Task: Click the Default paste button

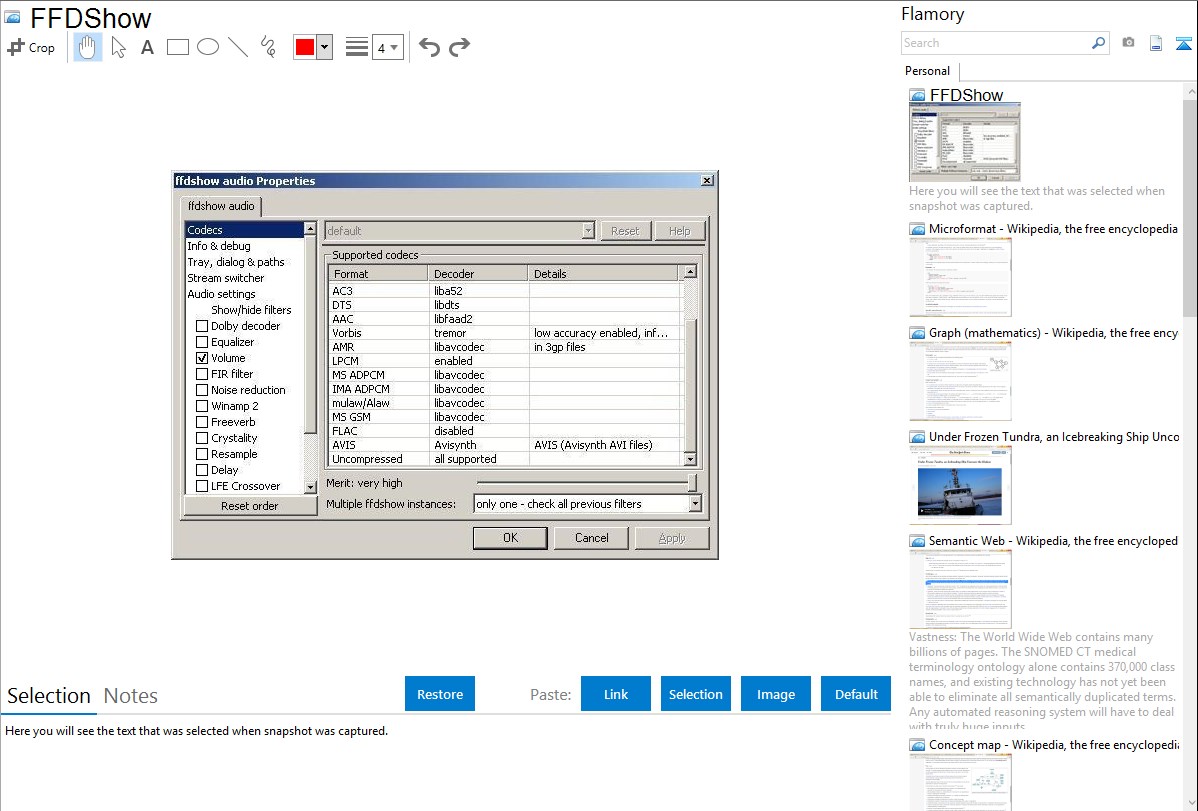Action: click(x=856, y=694)
